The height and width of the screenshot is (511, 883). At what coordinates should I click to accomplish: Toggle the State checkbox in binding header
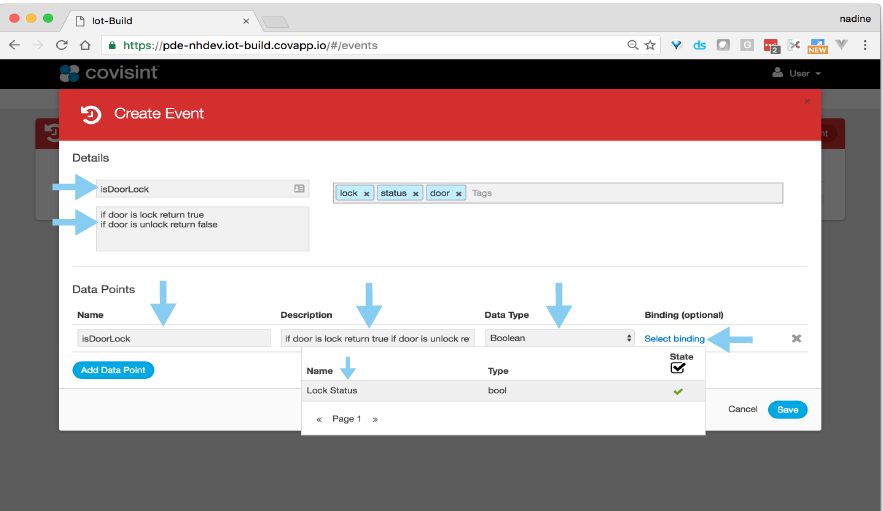tap(679, 368)
